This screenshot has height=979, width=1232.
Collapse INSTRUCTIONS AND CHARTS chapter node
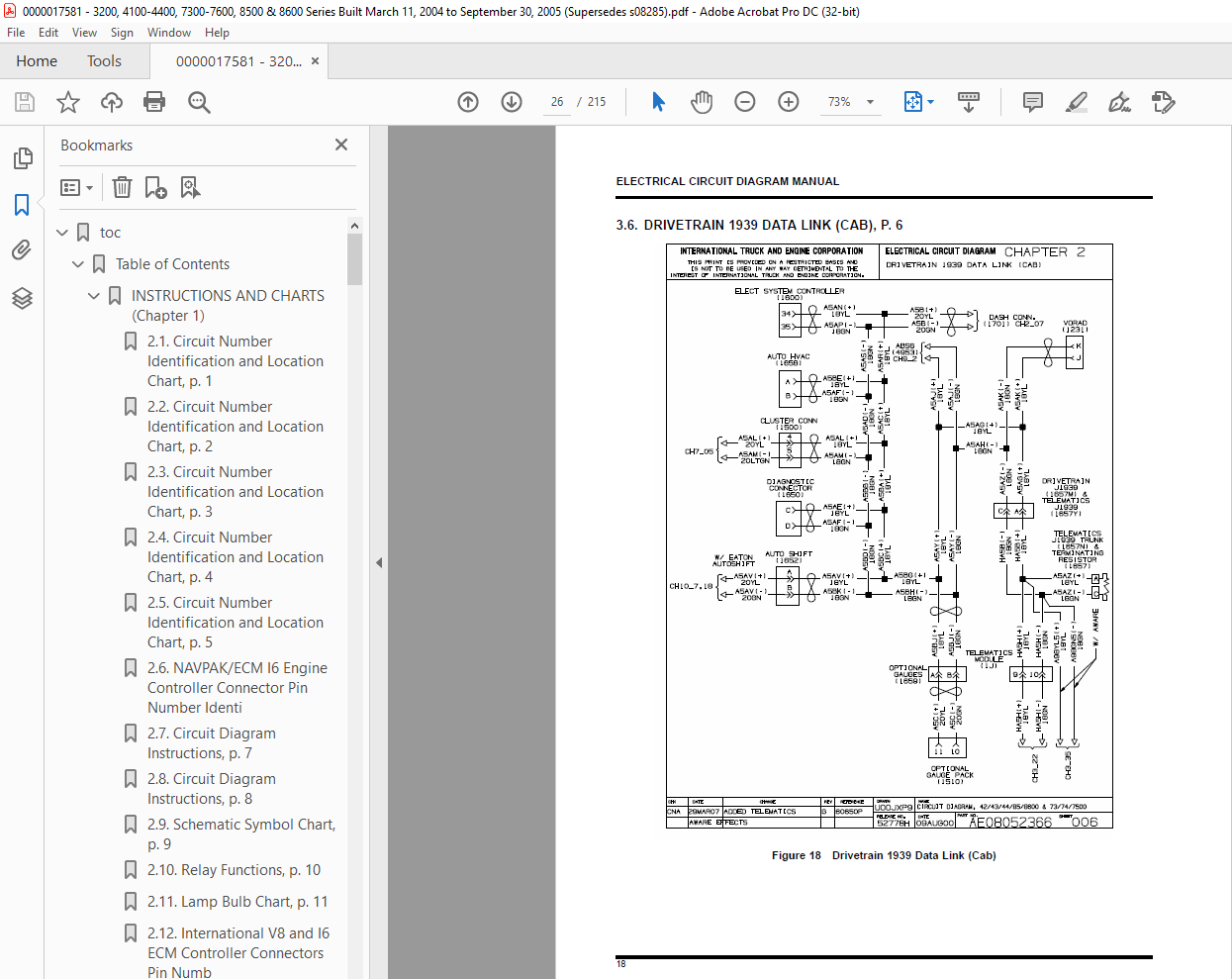94,296
